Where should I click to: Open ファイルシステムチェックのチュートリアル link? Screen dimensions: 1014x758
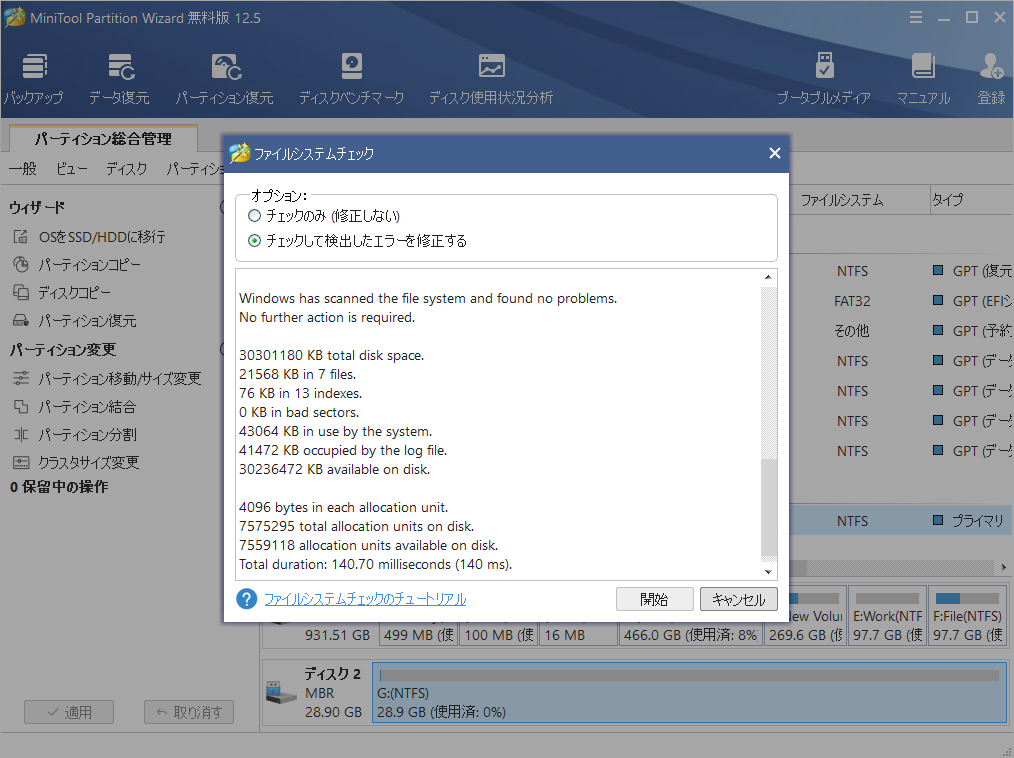click(x=365, y=599)
